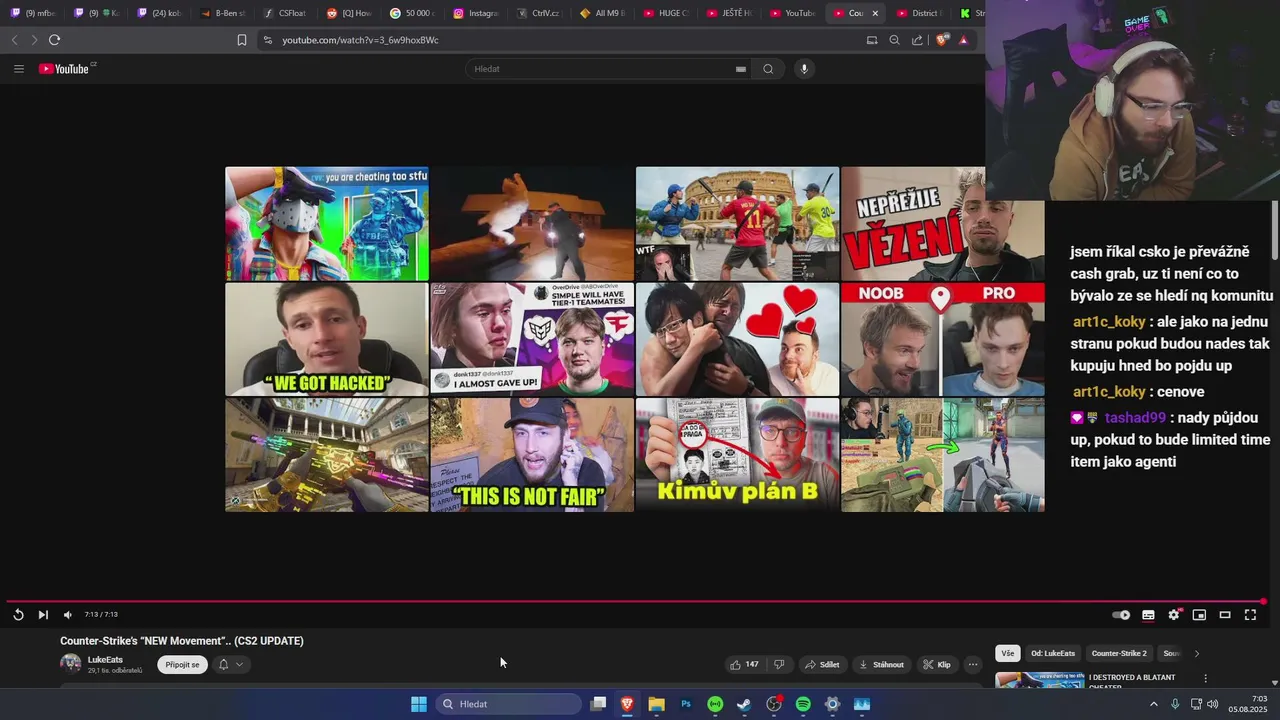The width and height of the screenshot is (1280, 720).
Task: Toggle theater mode
Action: (1225, 615)
